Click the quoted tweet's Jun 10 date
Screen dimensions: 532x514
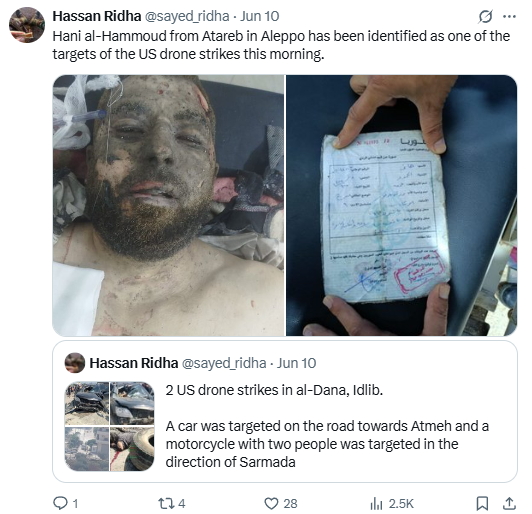coord(297,363)
